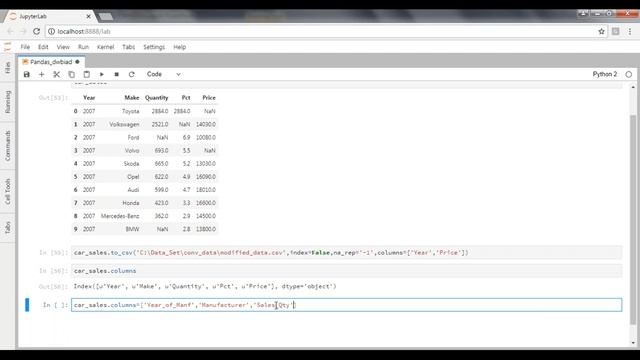This screenshot has width=640, height=360.
Task: Open the cell type Code dropdown
Action: (163, 74)
